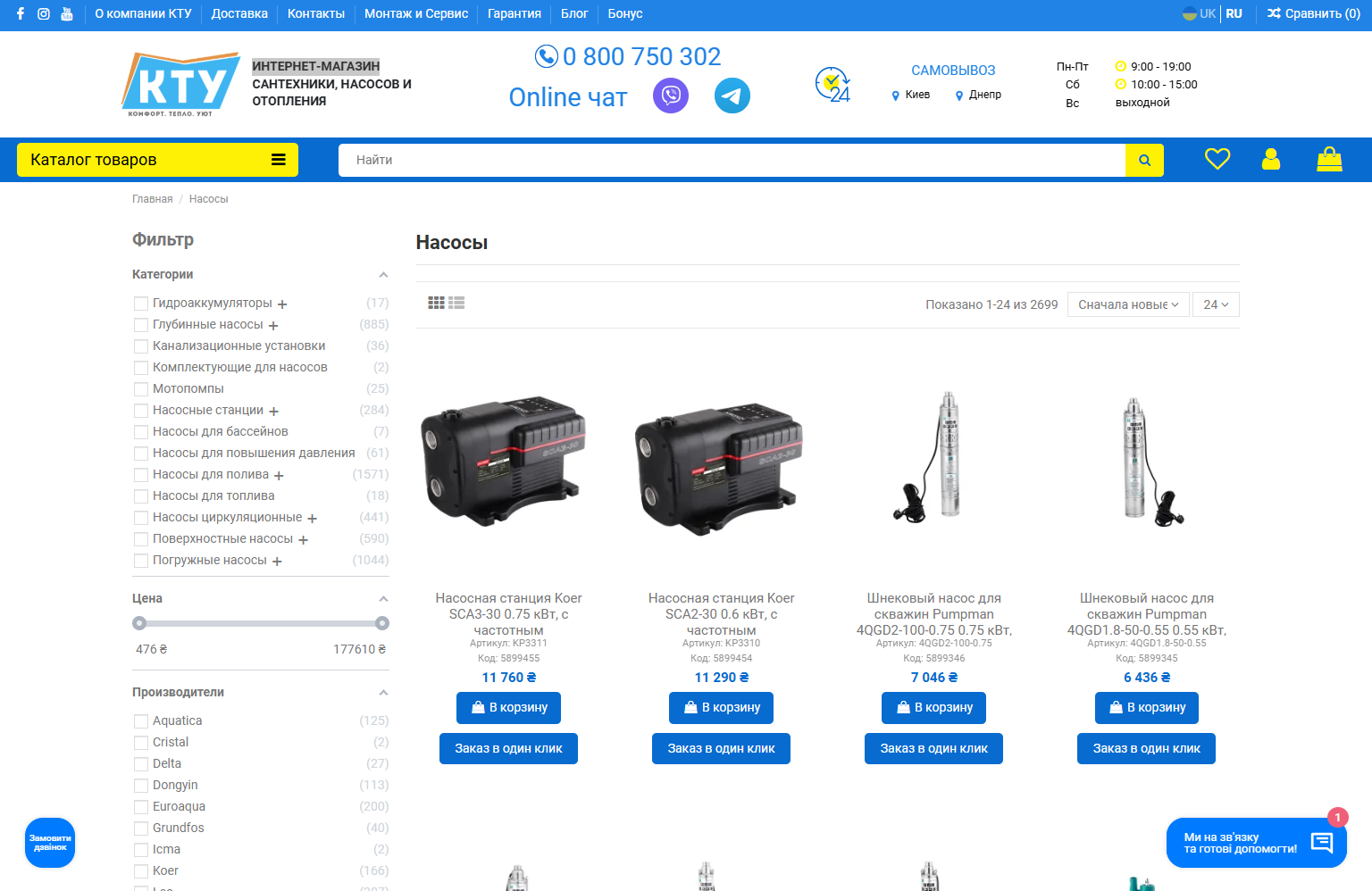Open the Гарантия menu item
Image resolution: width=1372 pixels, height=891 pixels.
pos(514,13)
